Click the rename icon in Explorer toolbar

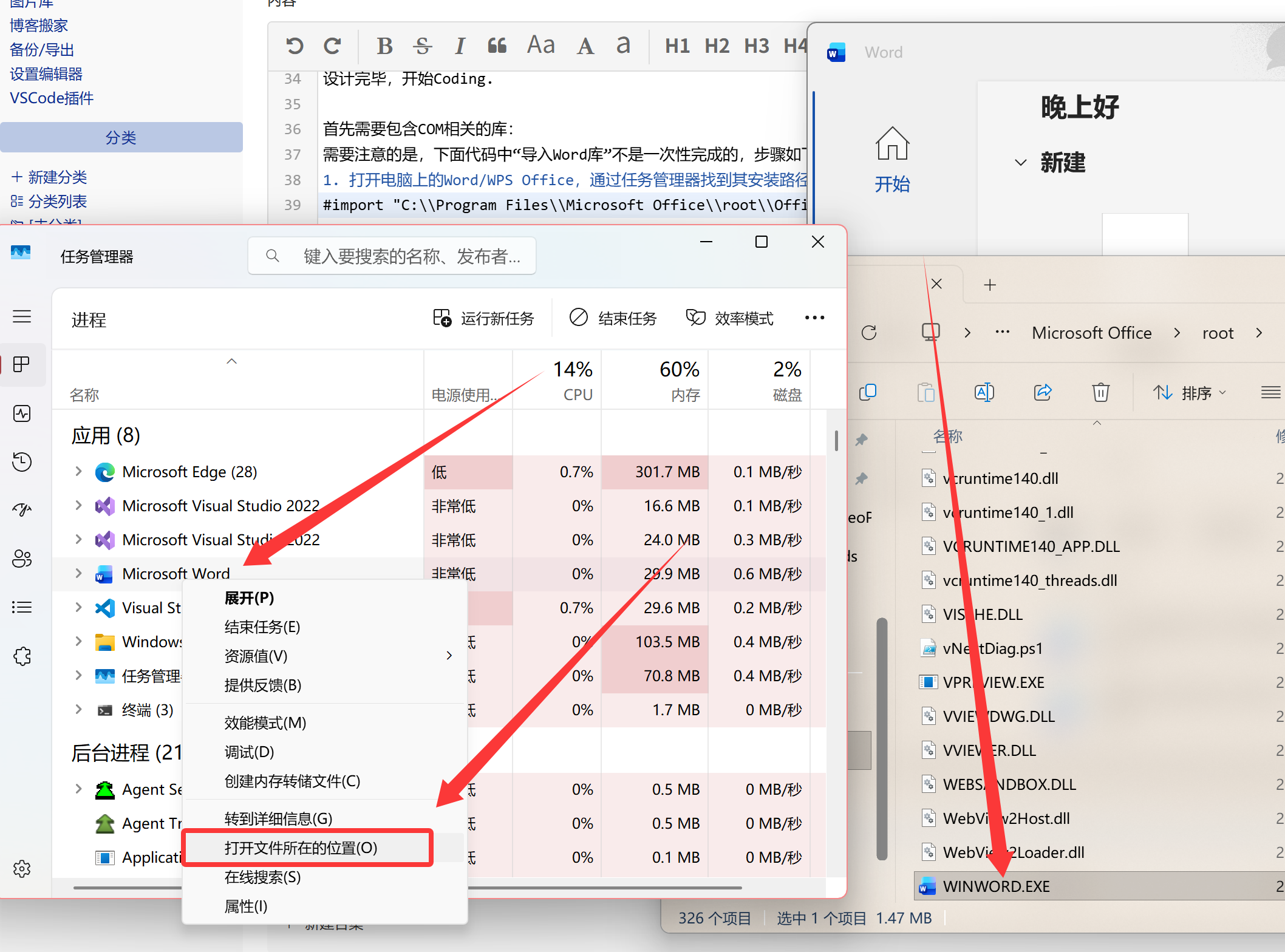[984, 393]
